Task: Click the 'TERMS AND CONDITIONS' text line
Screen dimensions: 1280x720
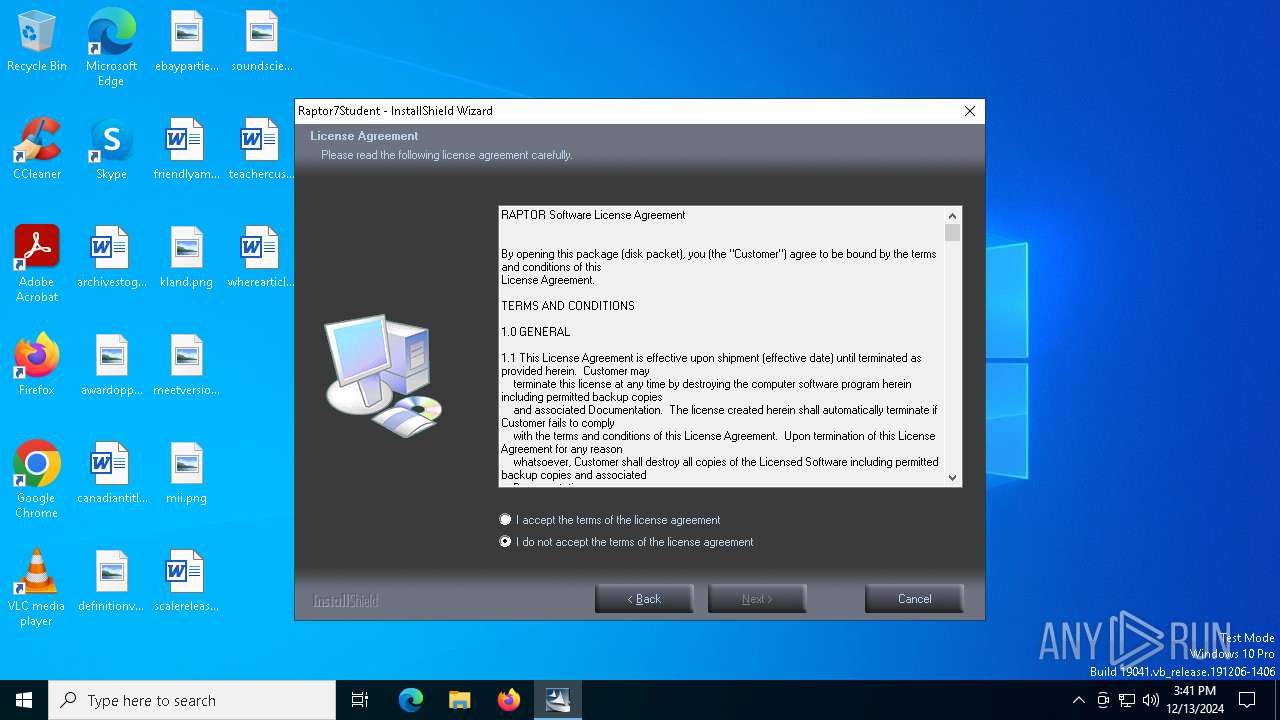Action: (x=568, y=306)
